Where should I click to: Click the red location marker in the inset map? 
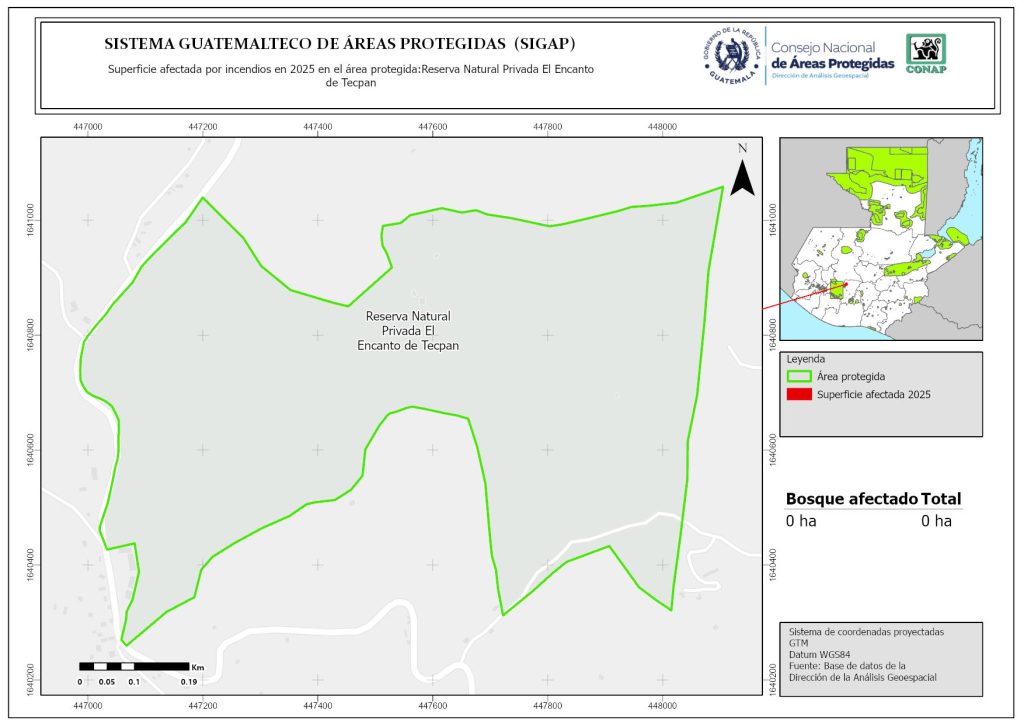tap(844, 285)
